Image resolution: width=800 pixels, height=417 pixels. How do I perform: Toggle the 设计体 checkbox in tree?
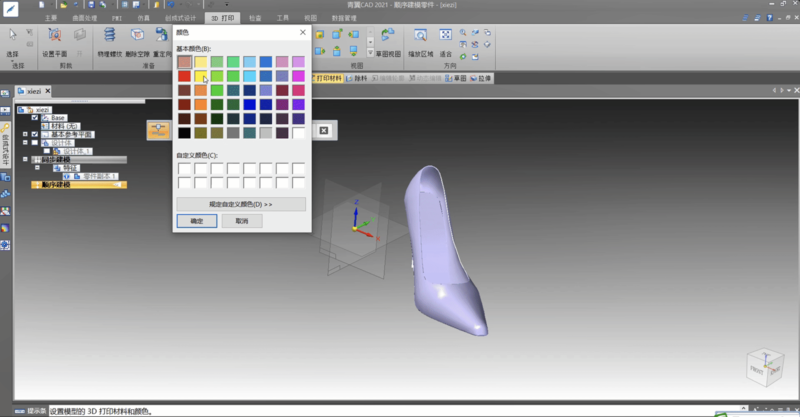click(x=35, y=142)
